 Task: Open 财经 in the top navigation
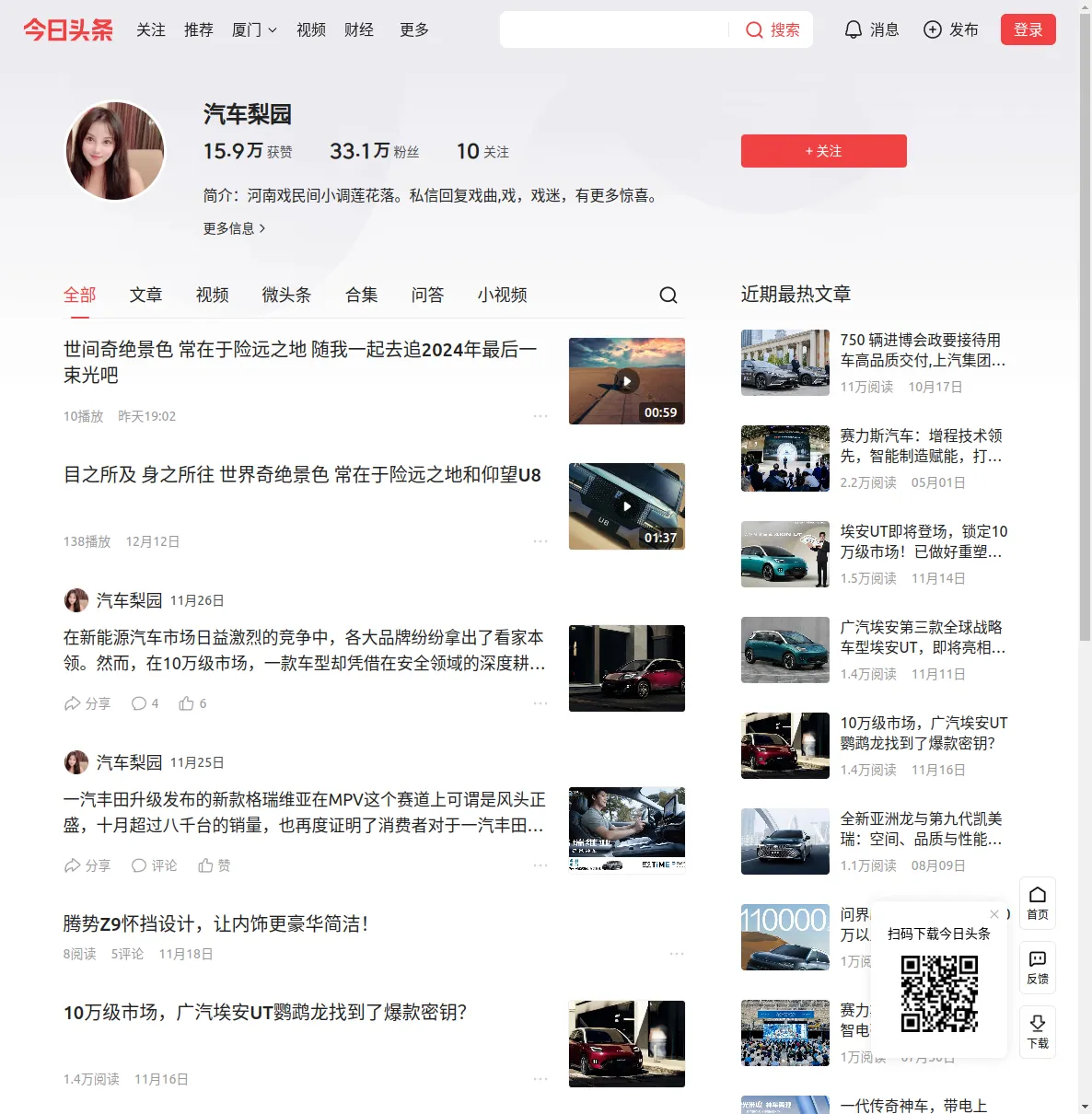[x=359, y=29]
